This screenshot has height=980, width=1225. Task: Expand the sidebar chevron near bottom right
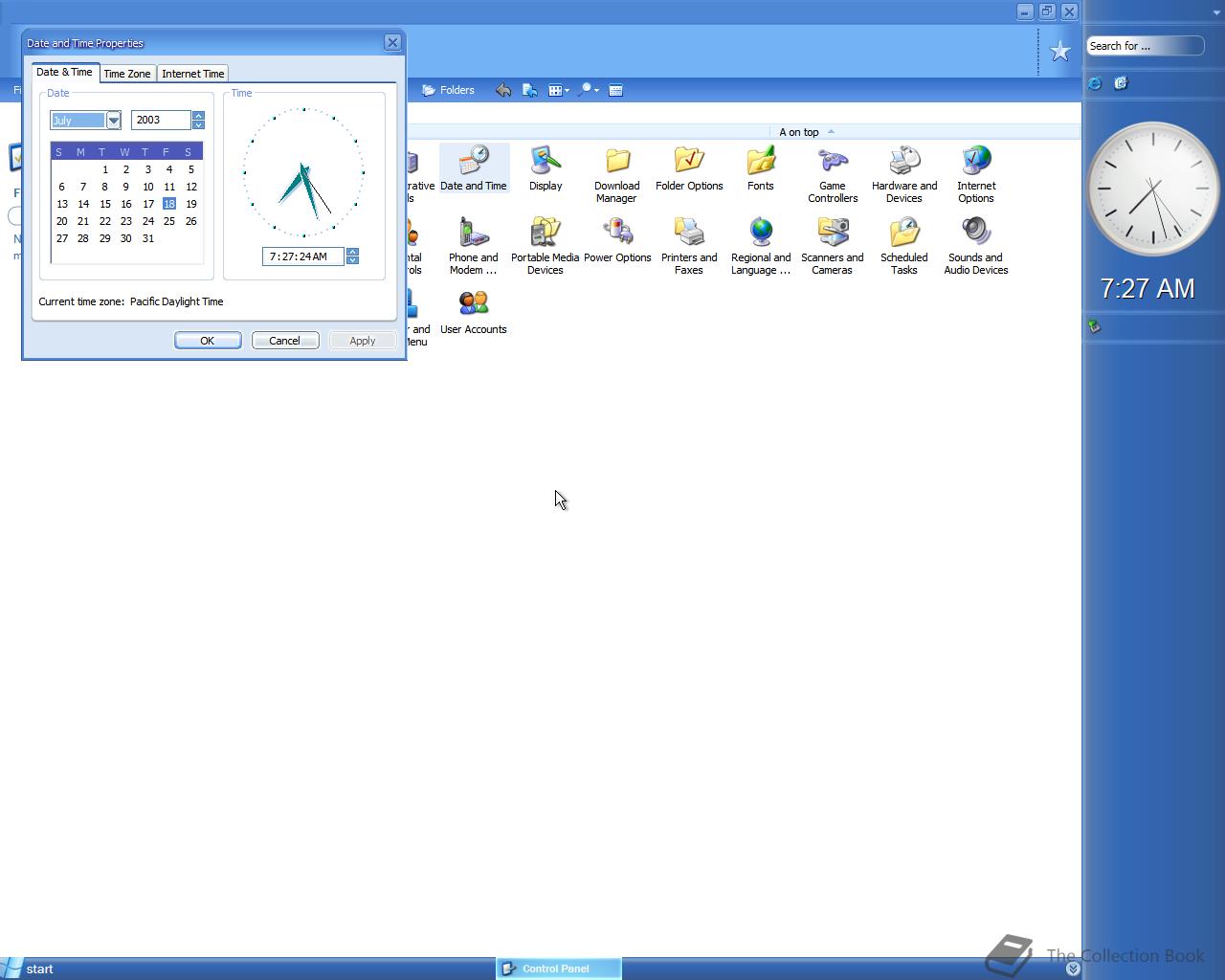(x=1073, y=969)
